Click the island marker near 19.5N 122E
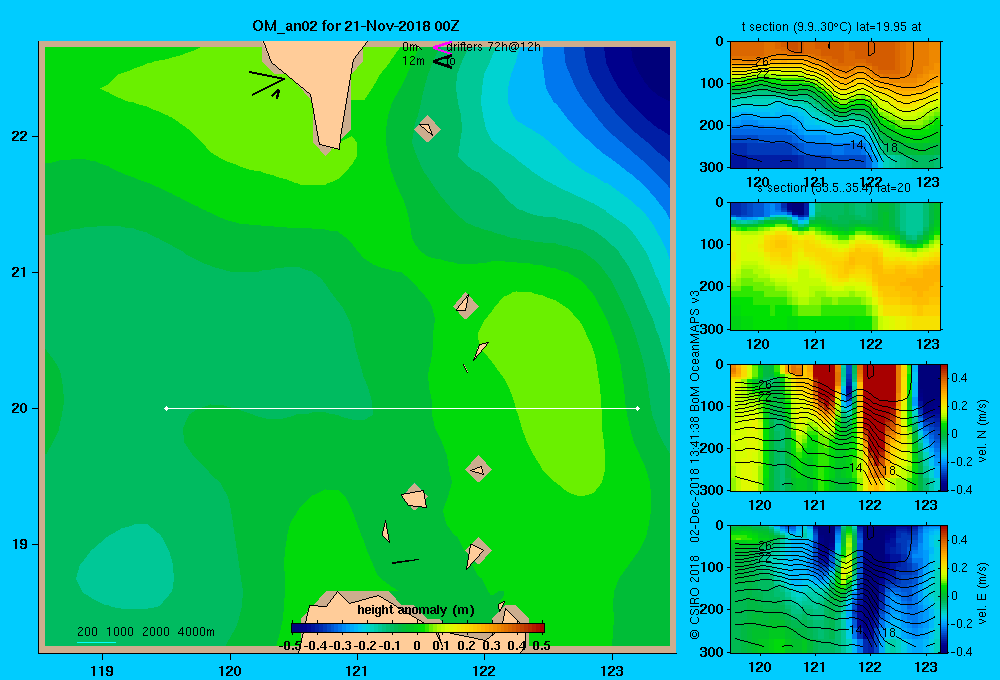The image size is (1000, 680). click(478, 469)
